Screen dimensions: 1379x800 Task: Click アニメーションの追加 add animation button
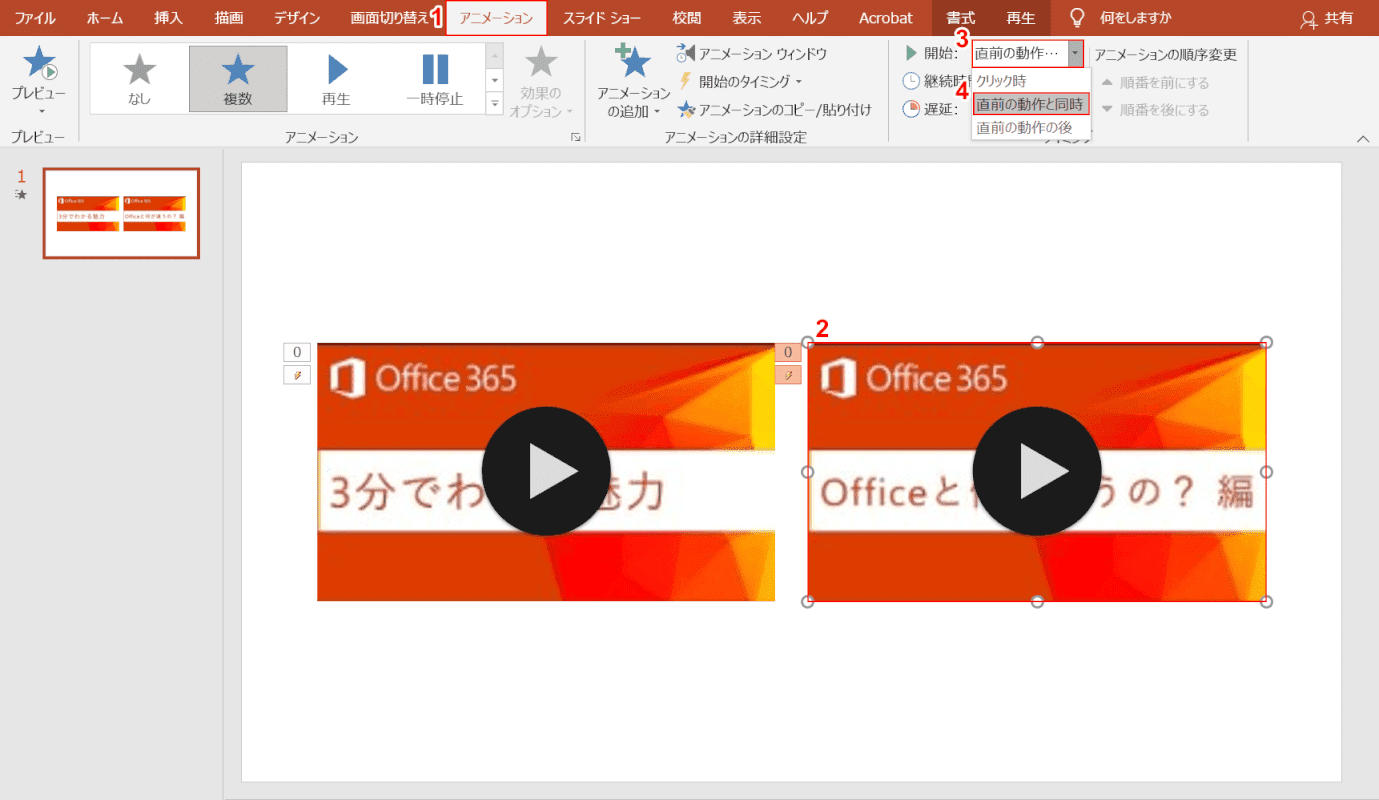point(633,82)
